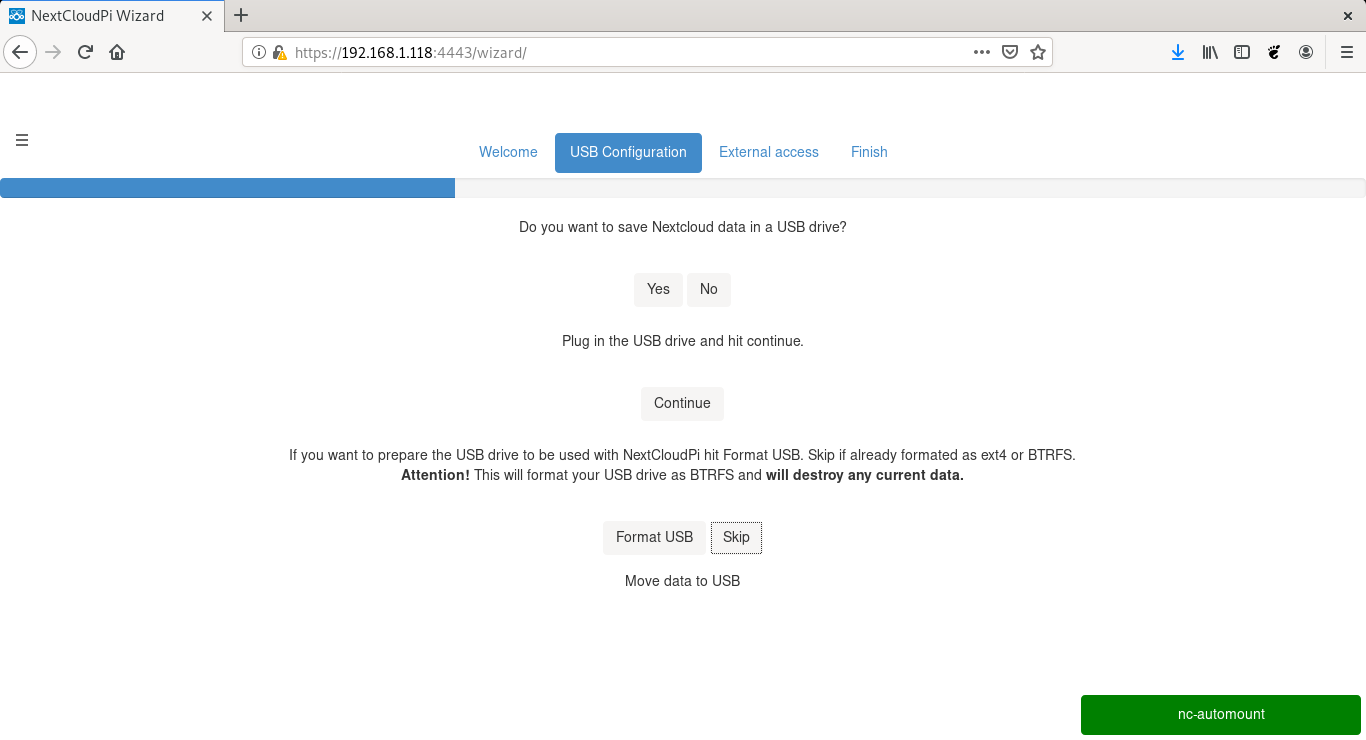
Task: Bookmark this page with the star
Action: pos(1038,52)
